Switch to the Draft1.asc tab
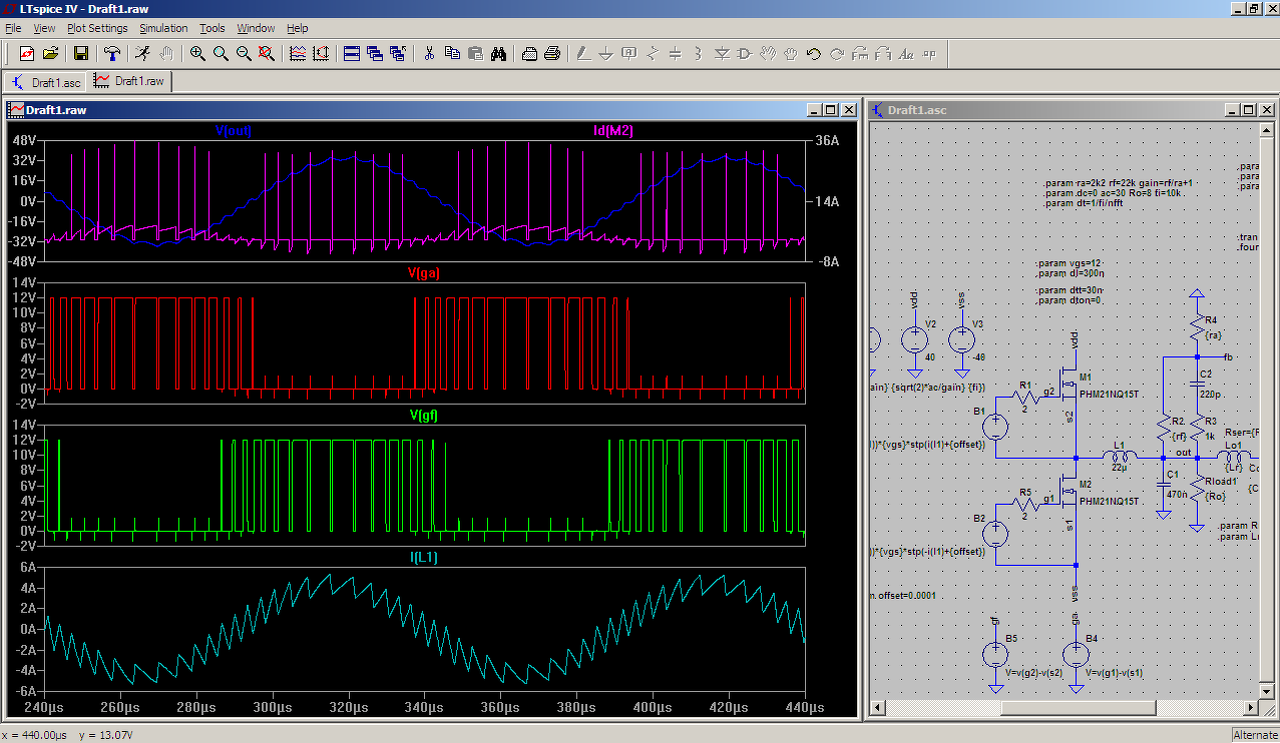 pyautogui.click(x=47, y=82)
